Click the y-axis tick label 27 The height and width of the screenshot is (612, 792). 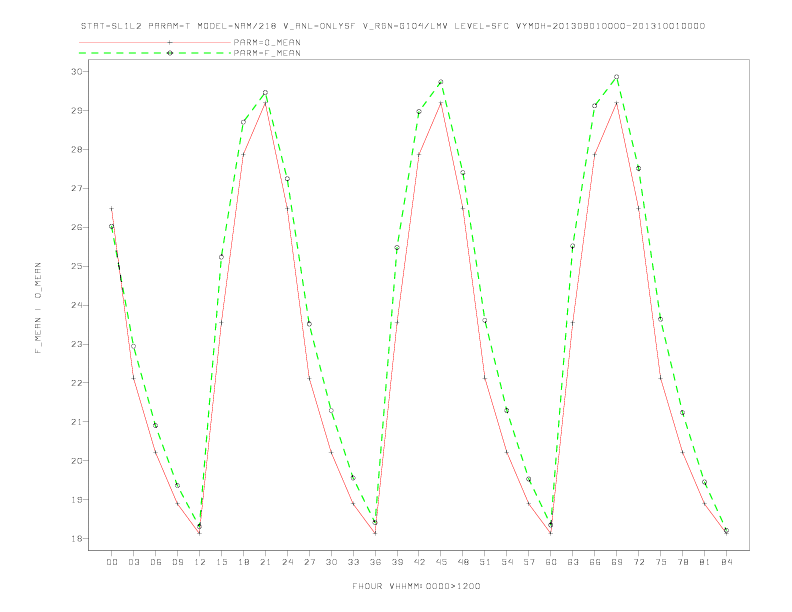click(x=77, y=188)
